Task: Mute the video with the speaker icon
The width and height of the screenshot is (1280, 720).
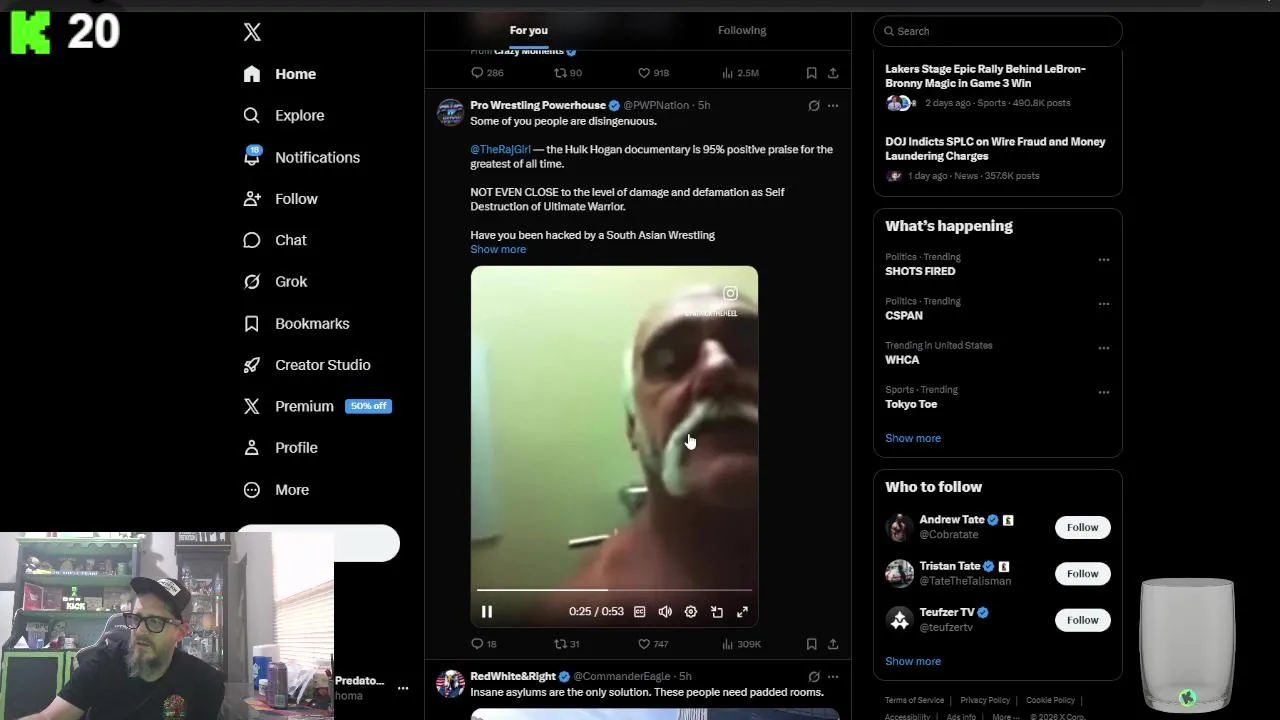Action: pos(665,612)
